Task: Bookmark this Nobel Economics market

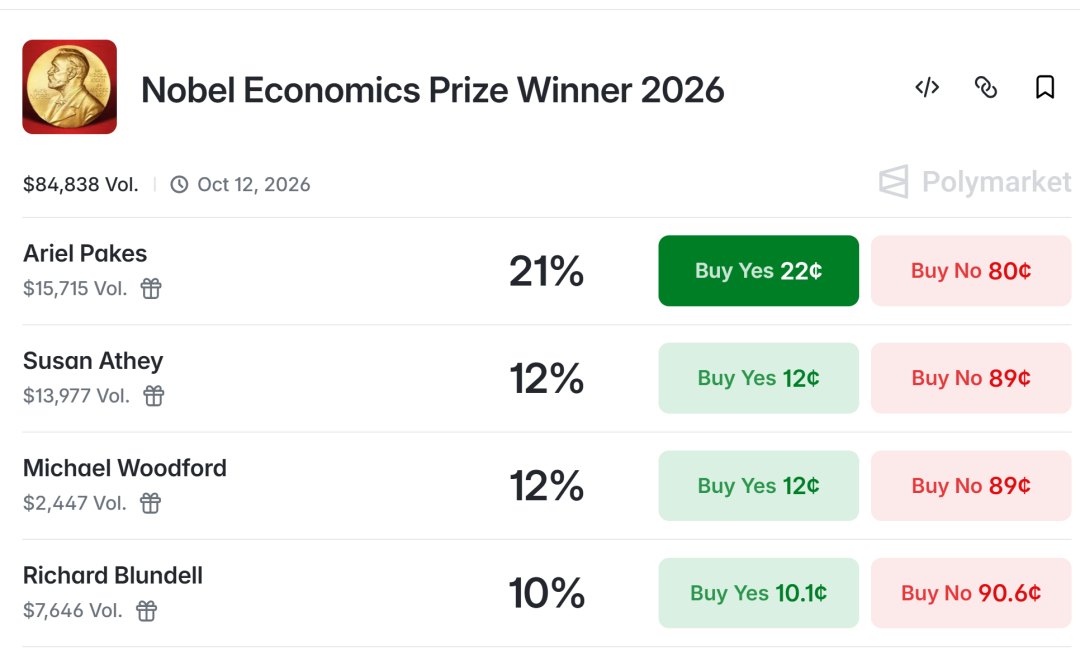Action: coord(1045,87)
